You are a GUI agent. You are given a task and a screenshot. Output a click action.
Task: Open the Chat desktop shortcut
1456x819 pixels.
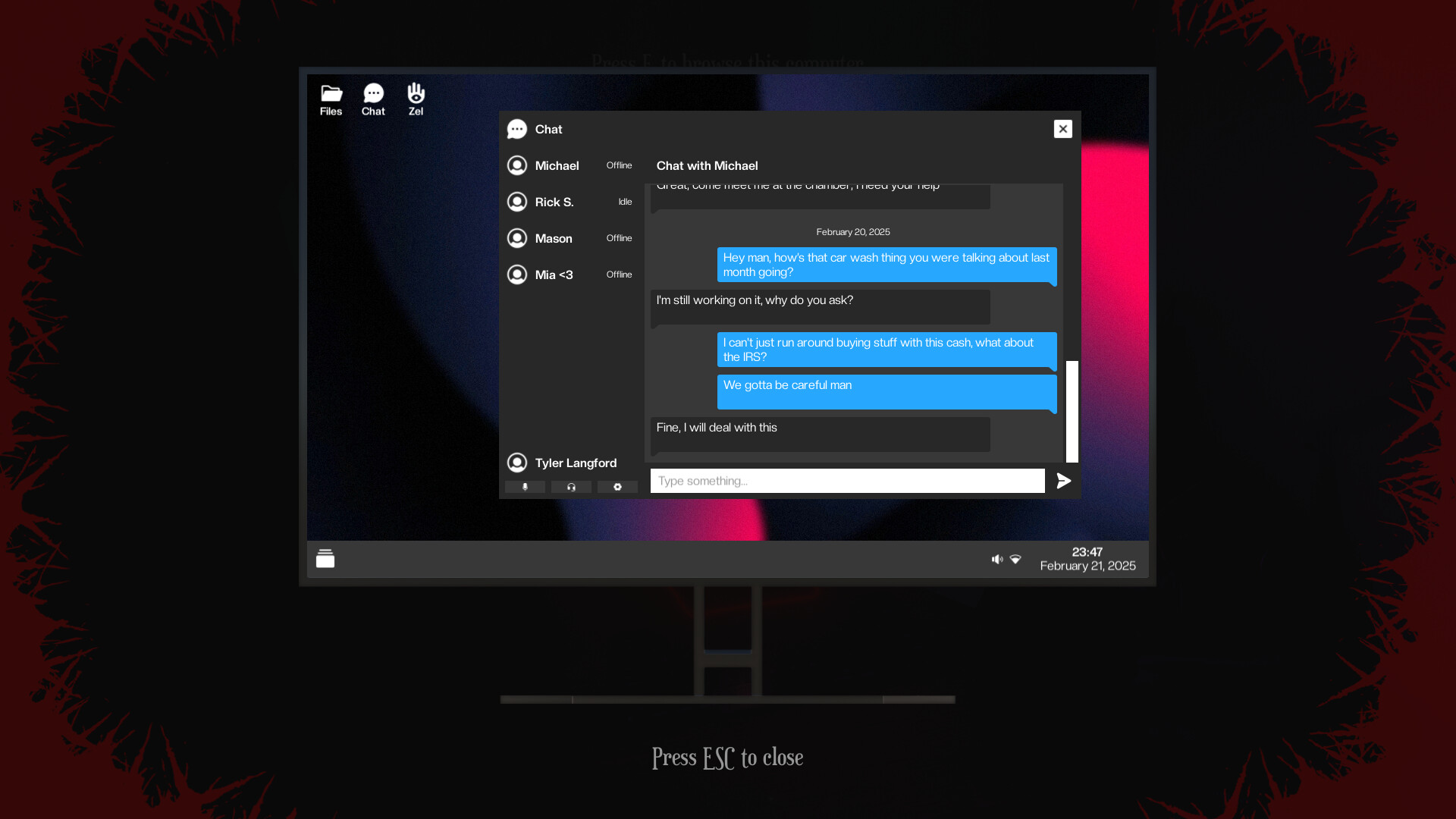(x=373, y=99)
